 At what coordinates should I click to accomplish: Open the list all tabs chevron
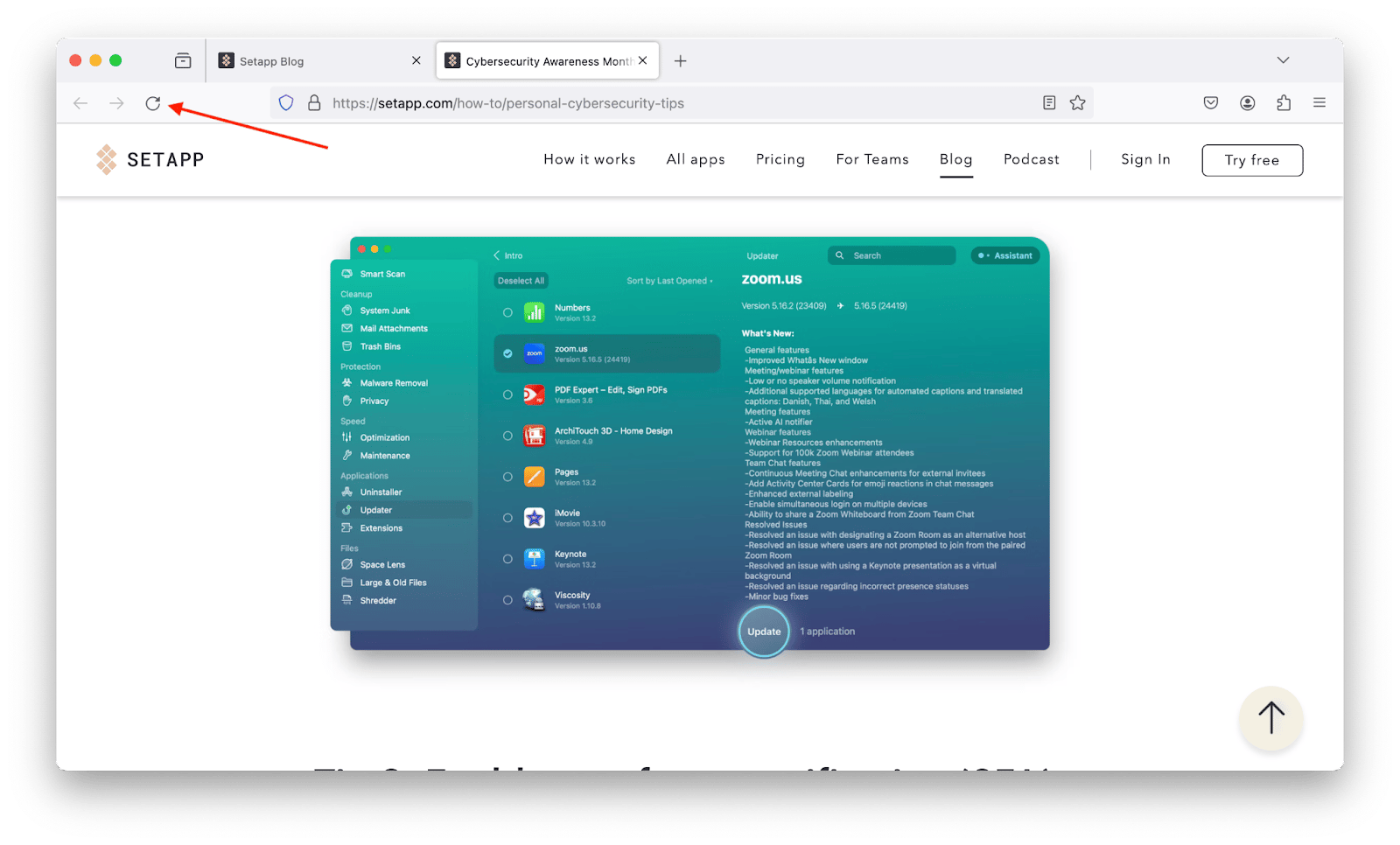(x=1283, y=60)
